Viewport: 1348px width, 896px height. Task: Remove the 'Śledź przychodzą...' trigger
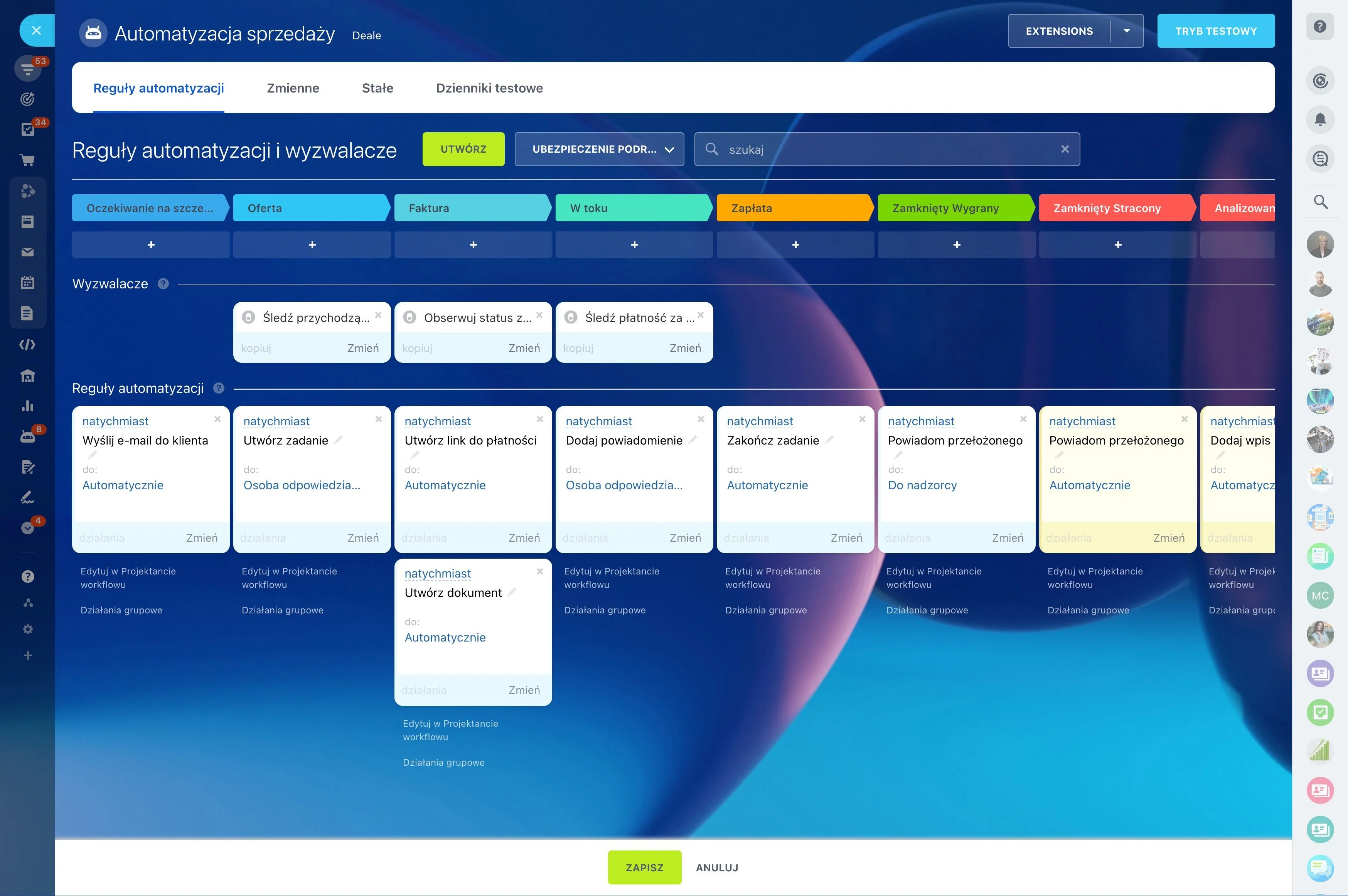click(378, 315)
